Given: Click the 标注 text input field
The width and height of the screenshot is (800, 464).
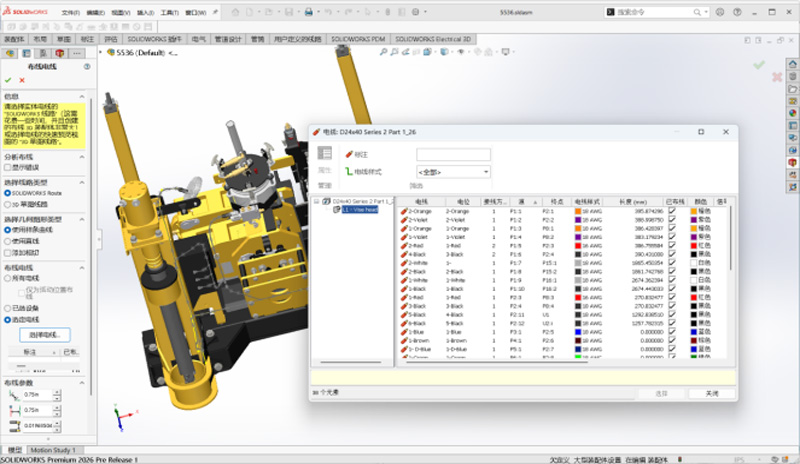Looking at the screenshot, I should pyautogui.click(x=453, y=154).
